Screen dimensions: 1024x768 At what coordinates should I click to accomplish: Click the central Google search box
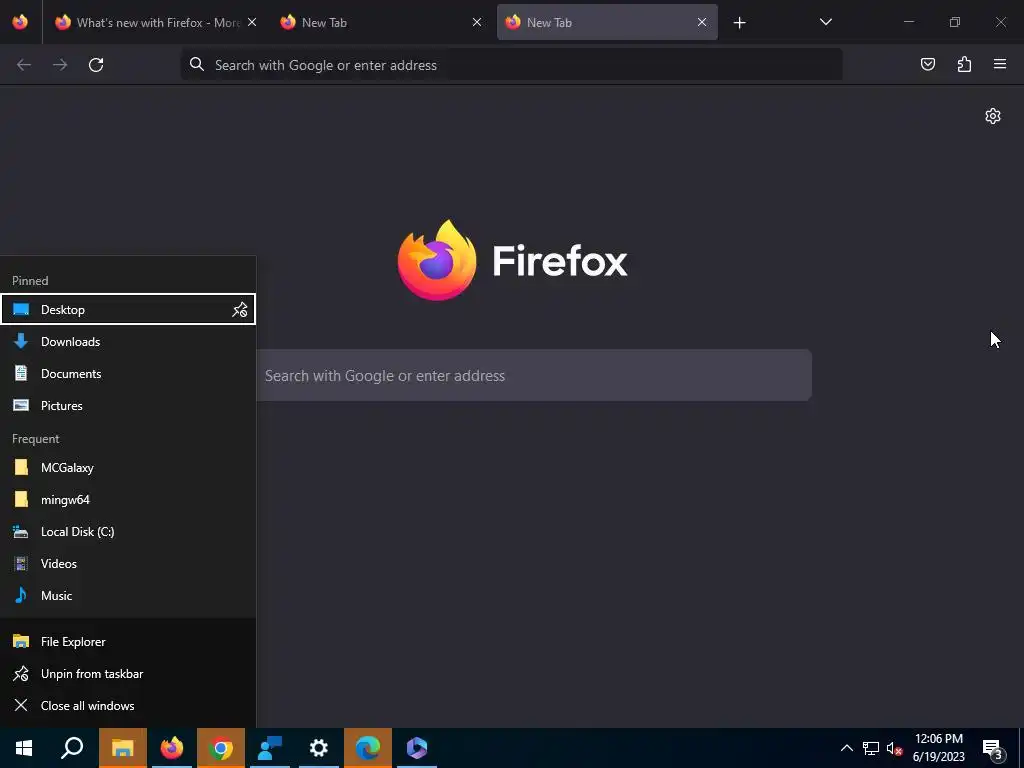(534, 376)
